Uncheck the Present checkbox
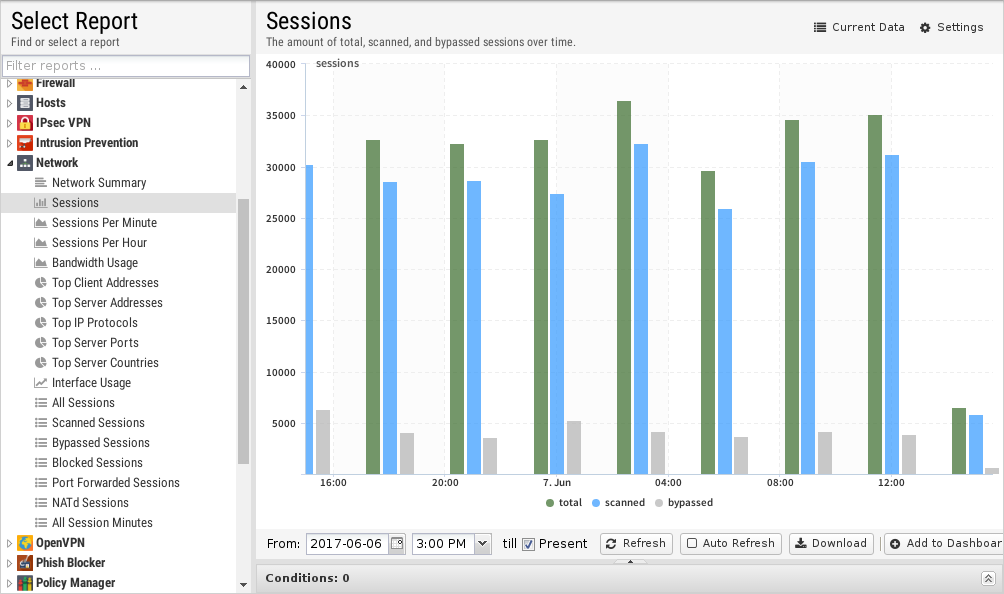Viewport: 1004px width, 594px height. pos(528,544)
